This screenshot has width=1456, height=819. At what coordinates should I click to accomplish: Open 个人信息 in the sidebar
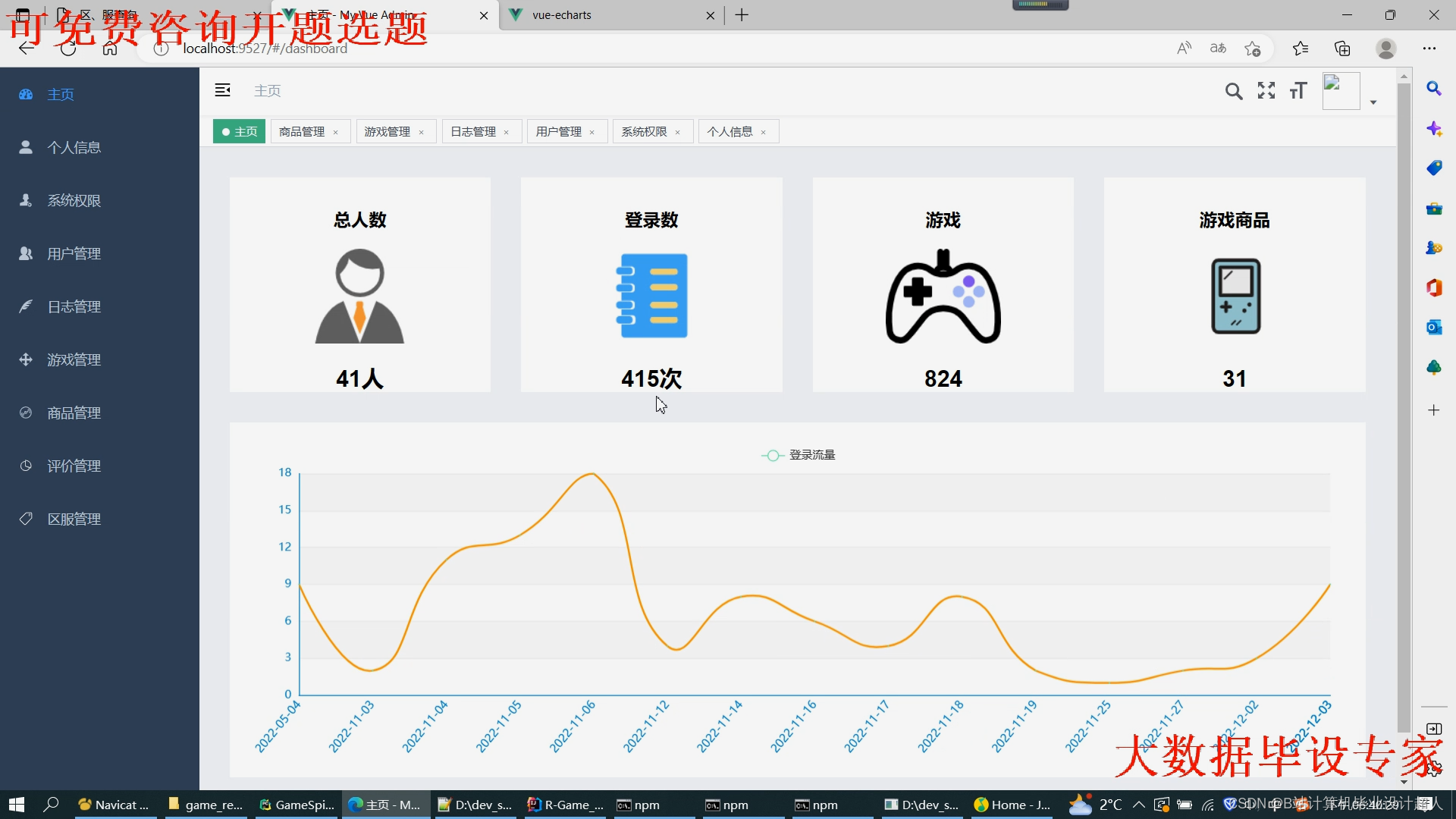(74, 147)
